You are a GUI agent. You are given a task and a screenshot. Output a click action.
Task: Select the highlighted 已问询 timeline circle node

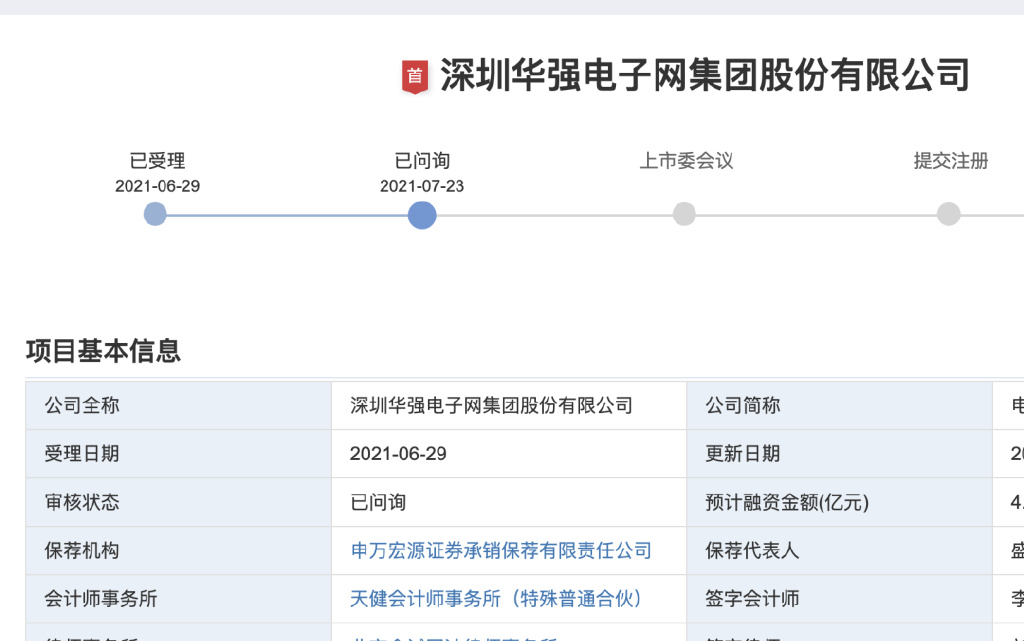[x=422, y=214]
